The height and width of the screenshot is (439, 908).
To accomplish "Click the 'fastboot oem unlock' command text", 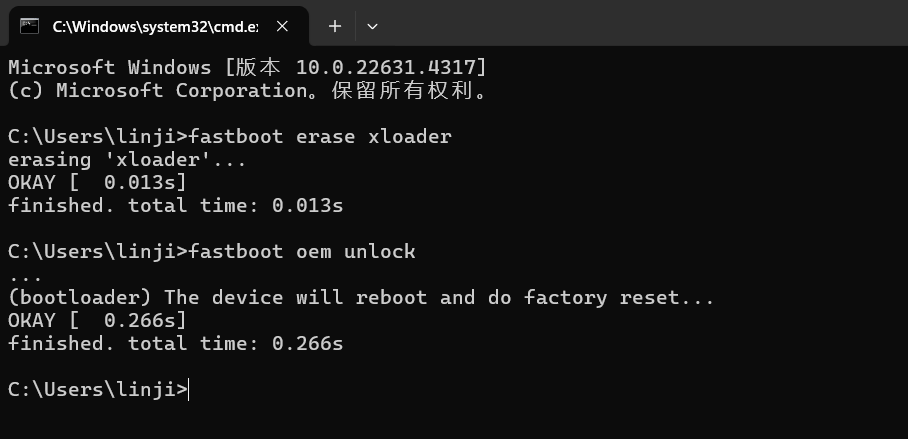I will 302,251.
